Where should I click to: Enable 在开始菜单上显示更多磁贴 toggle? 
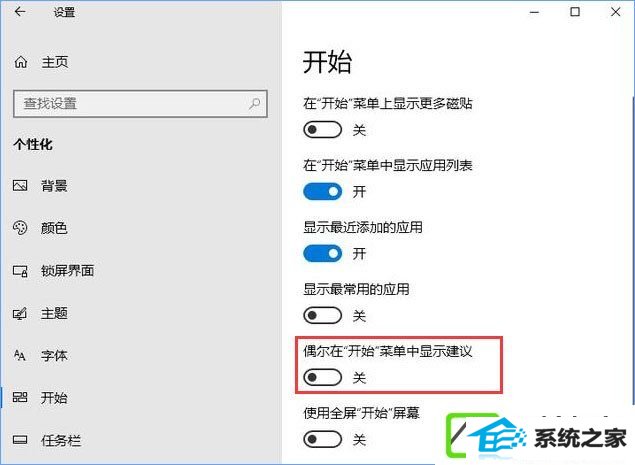tap(322, 130)
